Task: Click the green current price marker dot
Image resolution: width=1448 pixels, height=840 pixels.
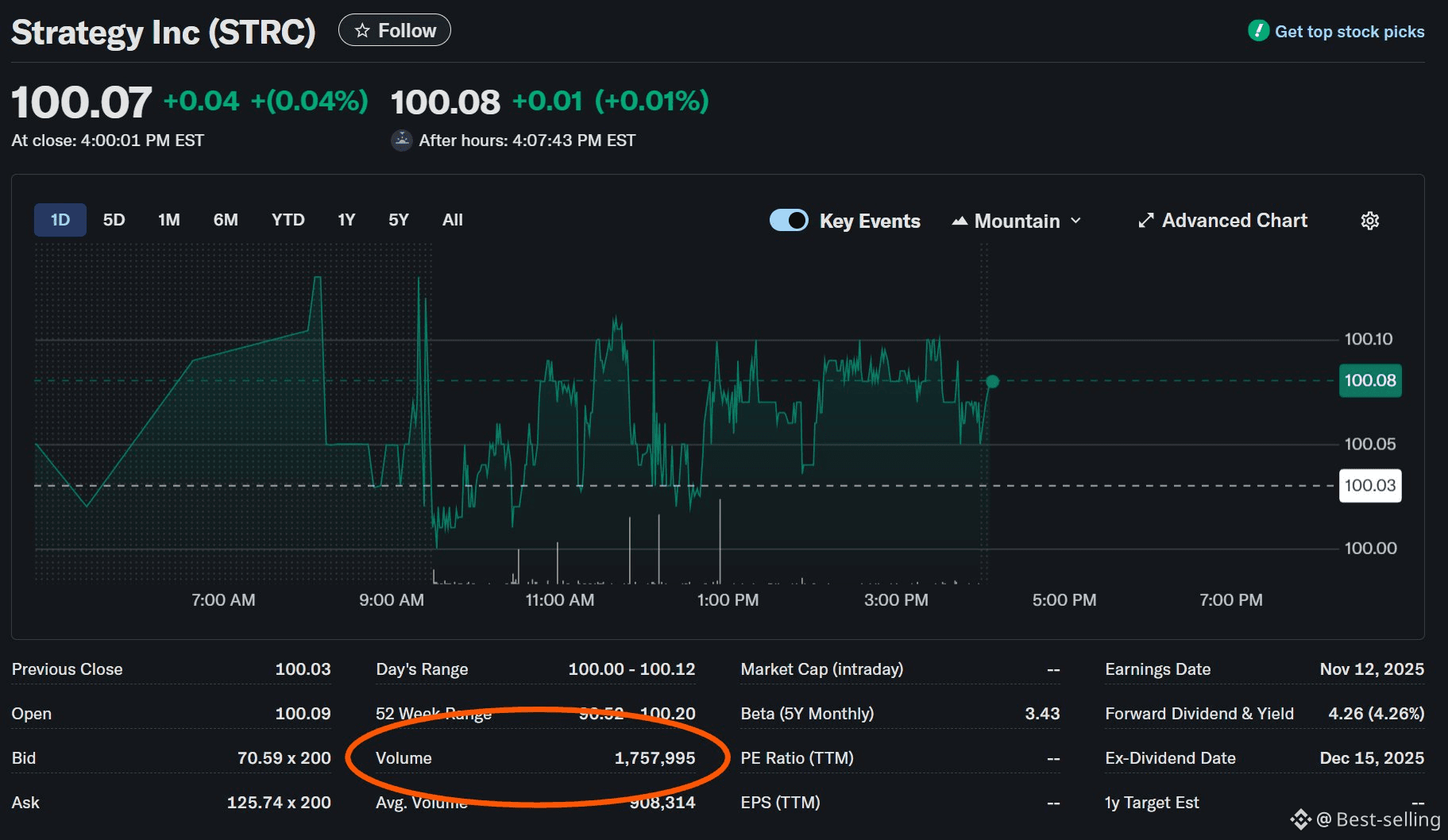Action: [992, 382]
